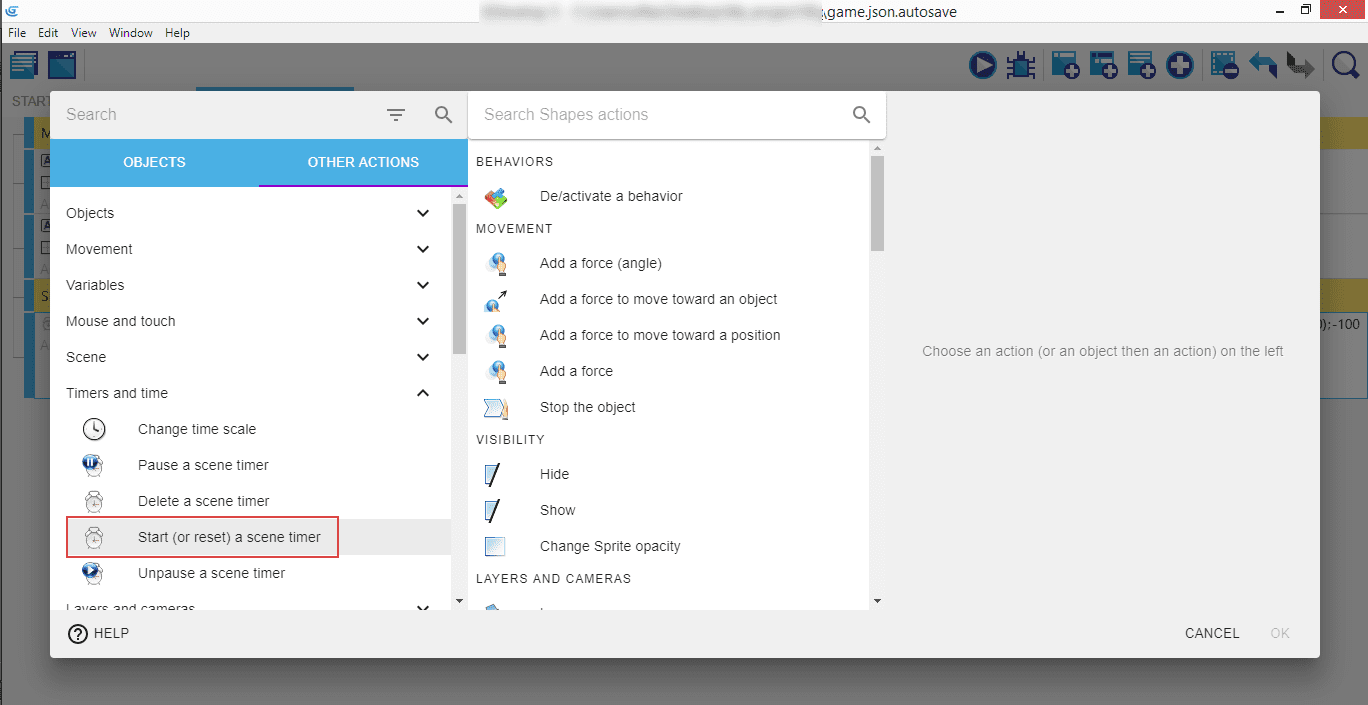The width and height of the screenshot is (1368, 705).
Task: Expand the Variables category
Action: tap(423, 285)
